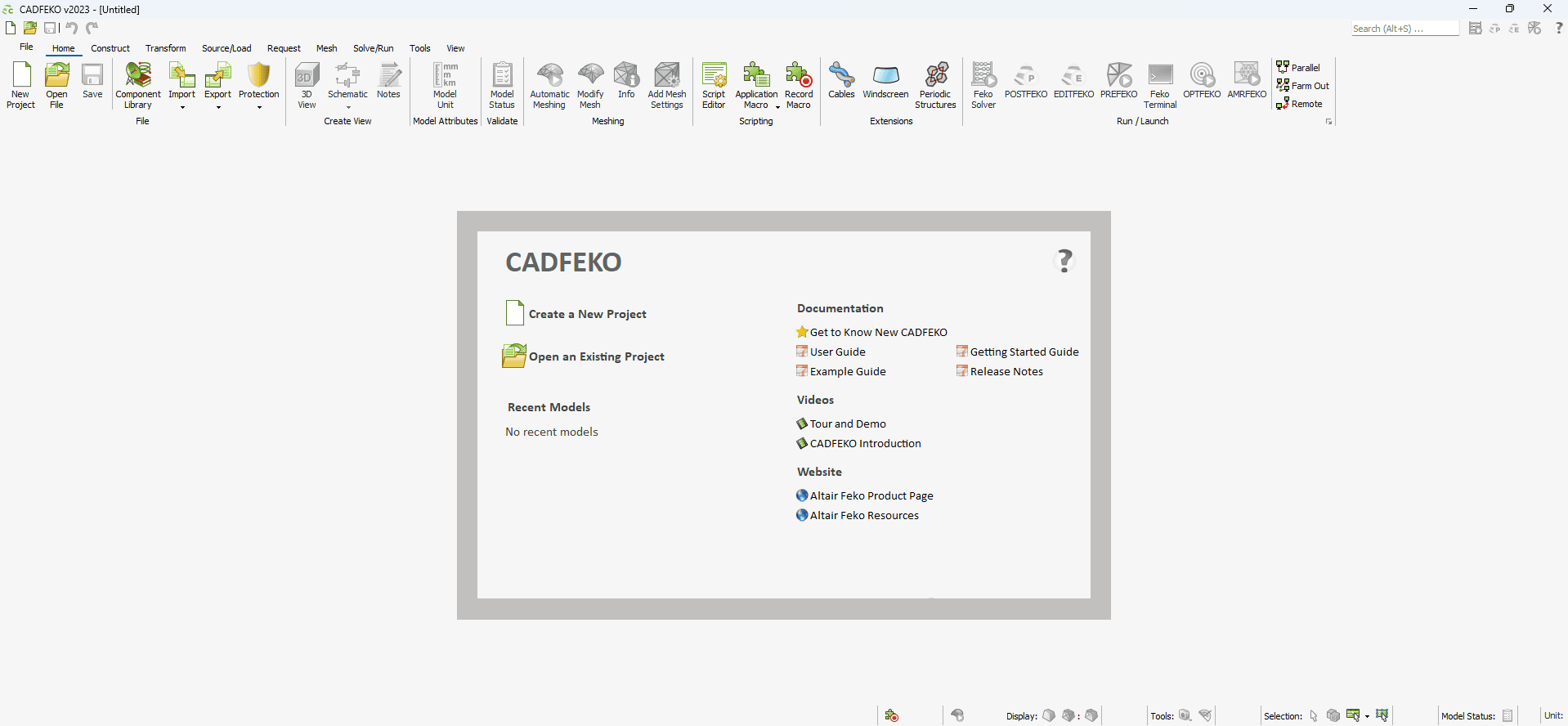Toggle the Farm Out option

point(1302,85)
